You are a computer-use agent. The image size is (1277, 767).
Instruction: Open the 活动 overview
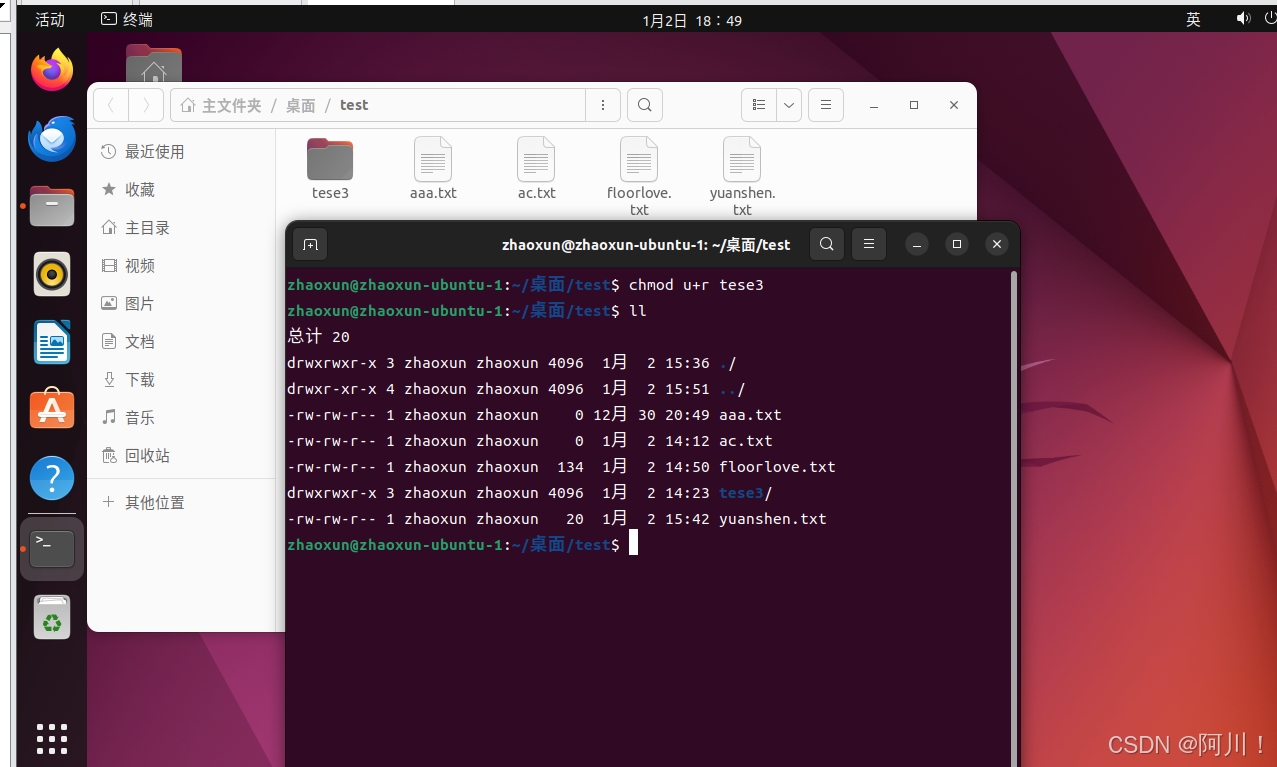pos(50,19)
